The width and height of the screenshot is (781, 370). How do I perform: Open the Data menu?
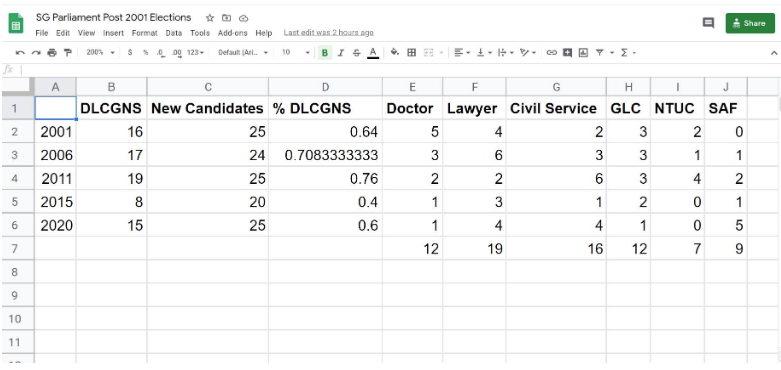[174, 33]
